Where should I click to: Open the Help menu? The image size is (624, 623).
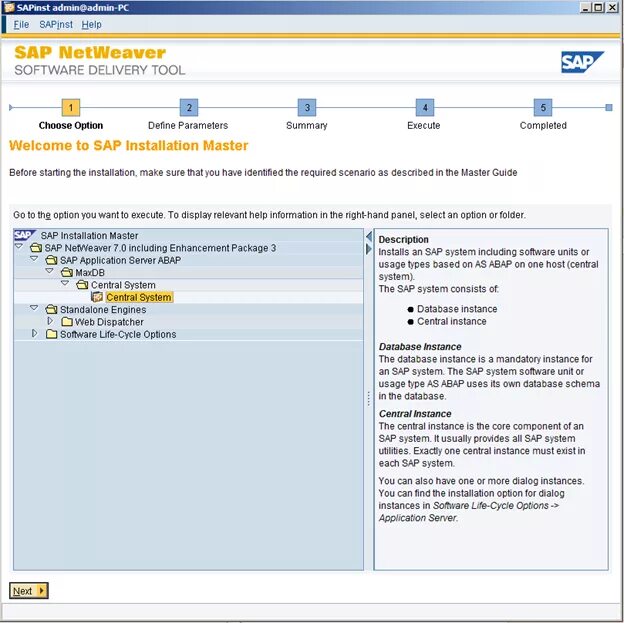[92, 25]
